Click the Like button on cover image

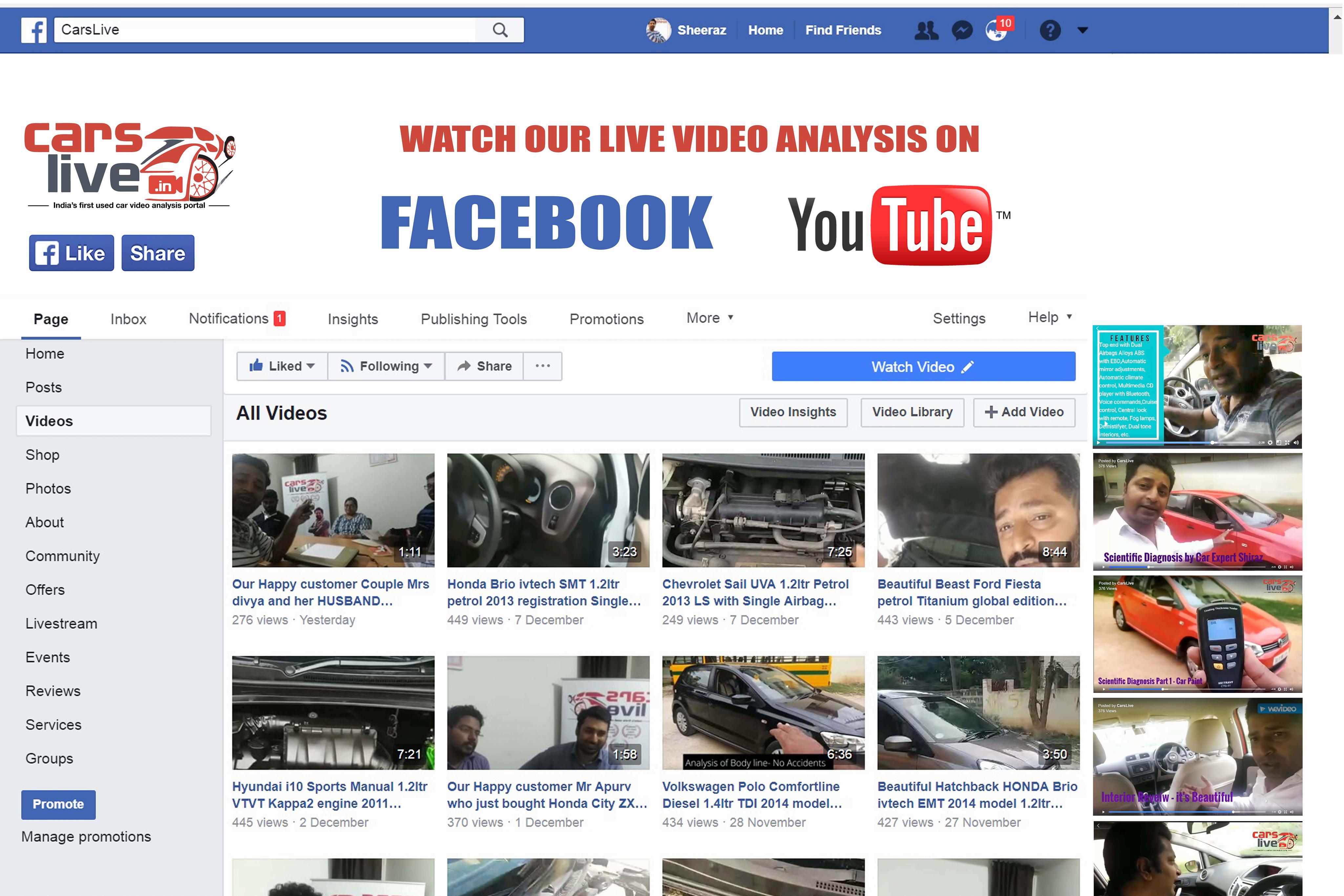72,253
